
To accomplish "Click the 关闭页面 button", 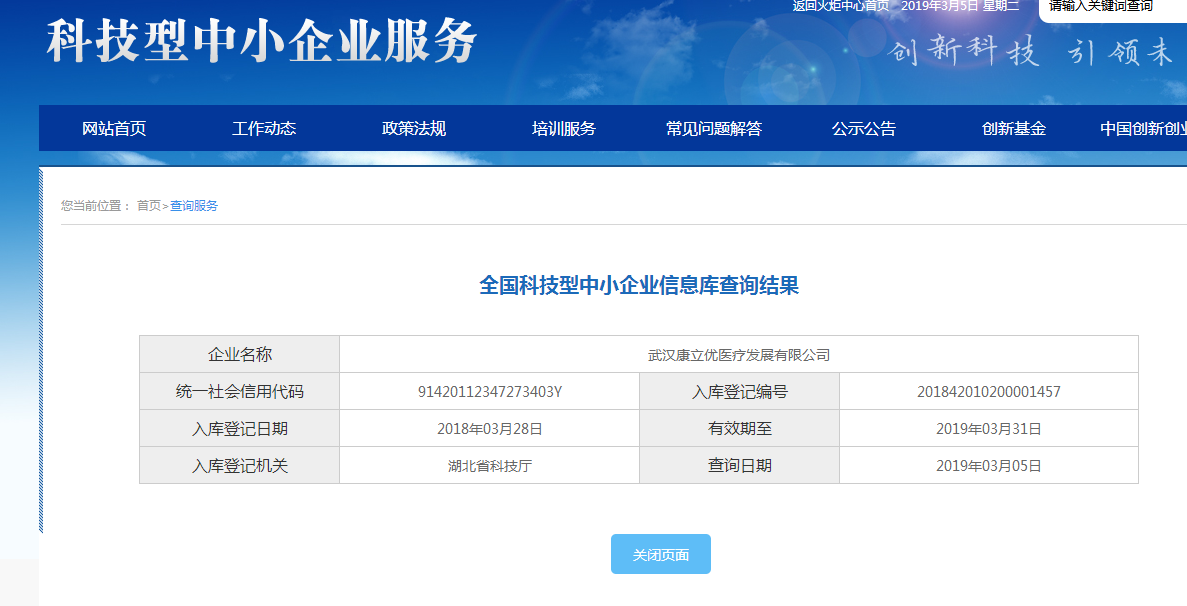I will point(660,555).
